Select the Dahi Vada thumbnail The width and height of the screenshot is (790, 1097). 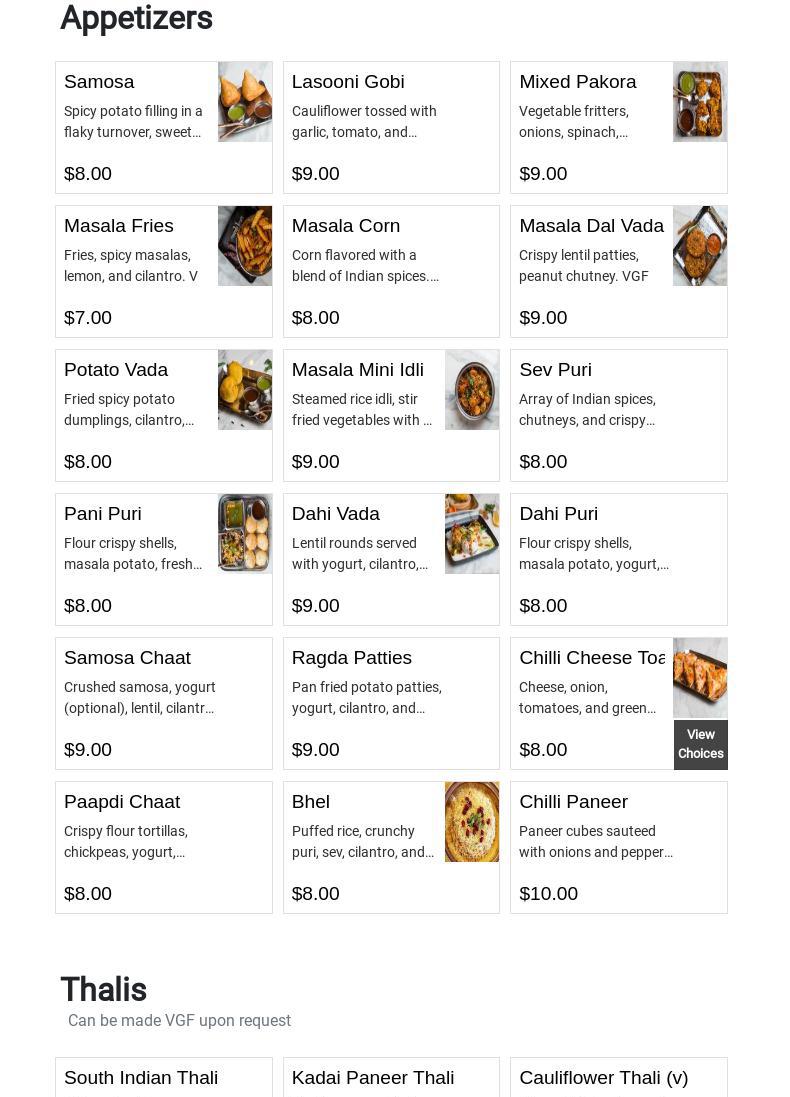[472, 534]
